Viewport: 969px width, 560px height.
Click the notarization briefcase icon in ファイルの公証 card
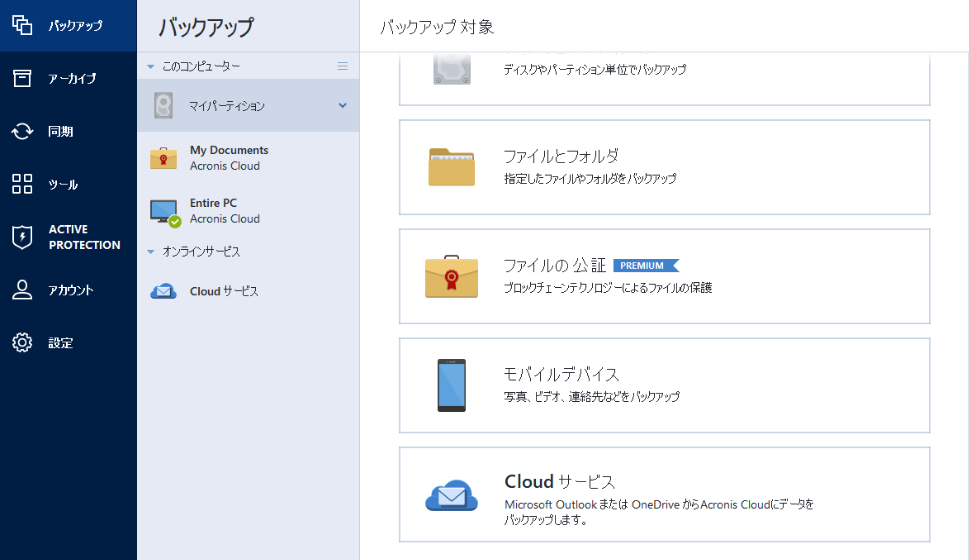(452, 276)
